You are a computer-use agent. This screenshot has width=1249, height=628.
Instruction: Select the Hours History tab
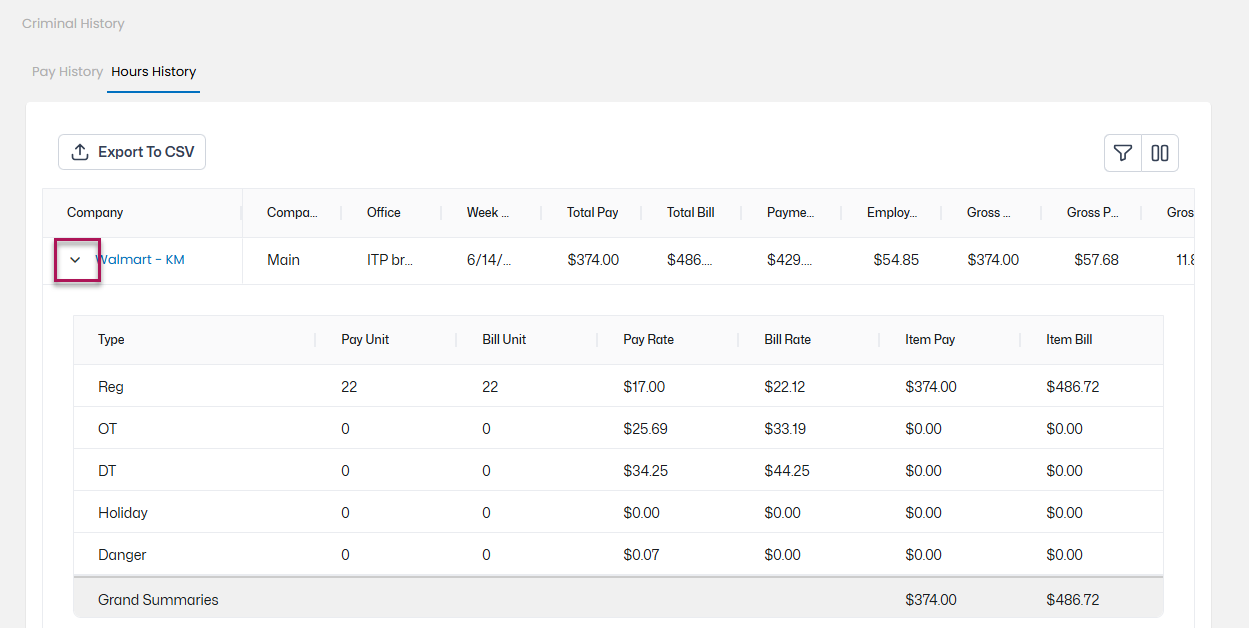point(154,72)
